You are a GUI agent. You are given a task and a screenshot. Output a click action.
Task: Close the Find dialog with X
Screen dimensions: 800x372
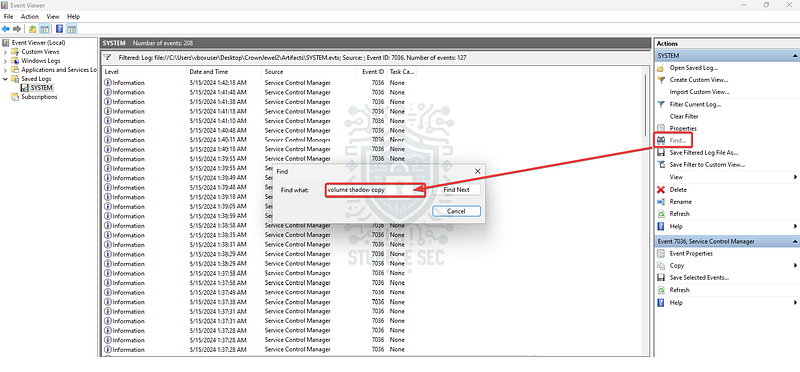[478, 171]
